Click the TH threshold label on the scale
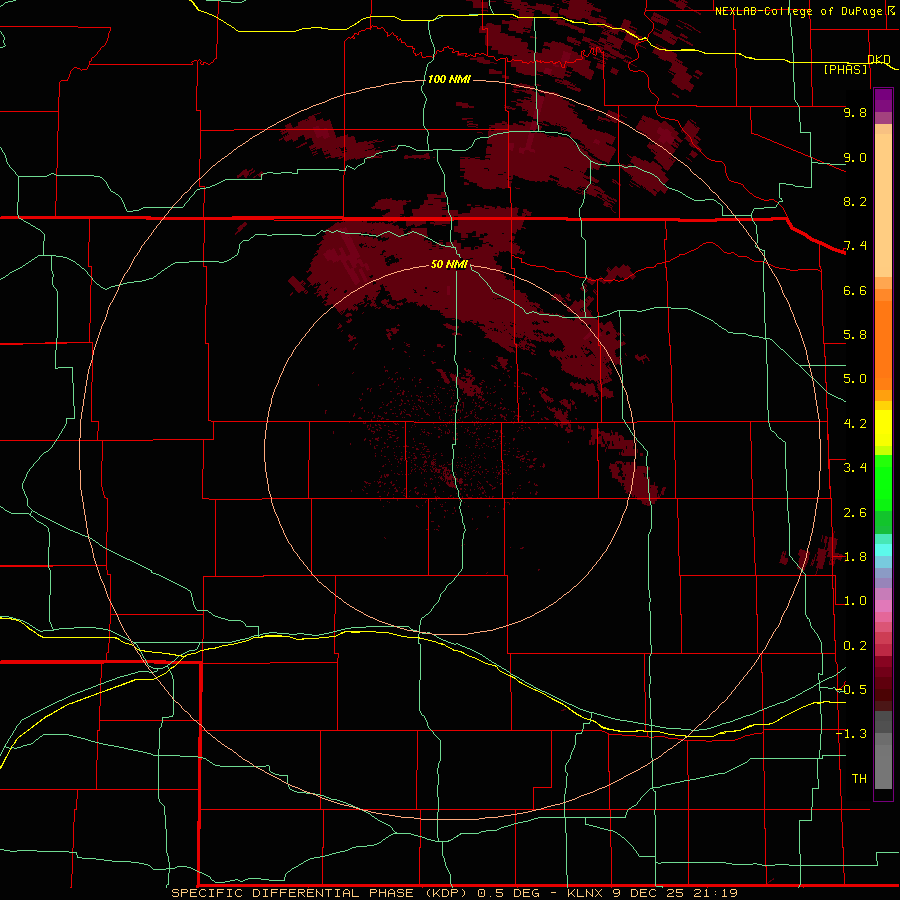This screenshot has width=900, height=900. coord(859,779)
